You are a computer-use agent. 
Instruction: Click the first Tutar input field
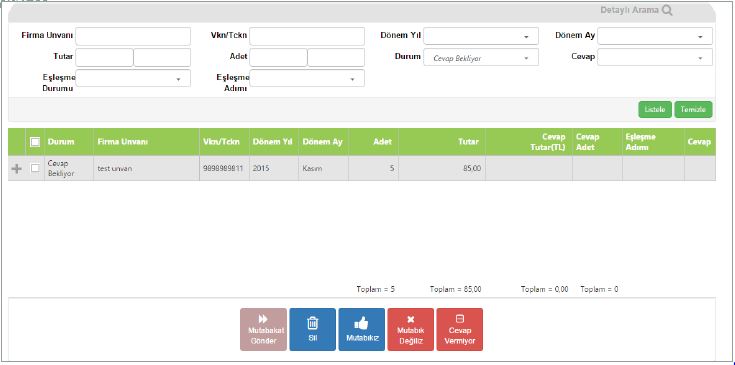pos(105,57)
